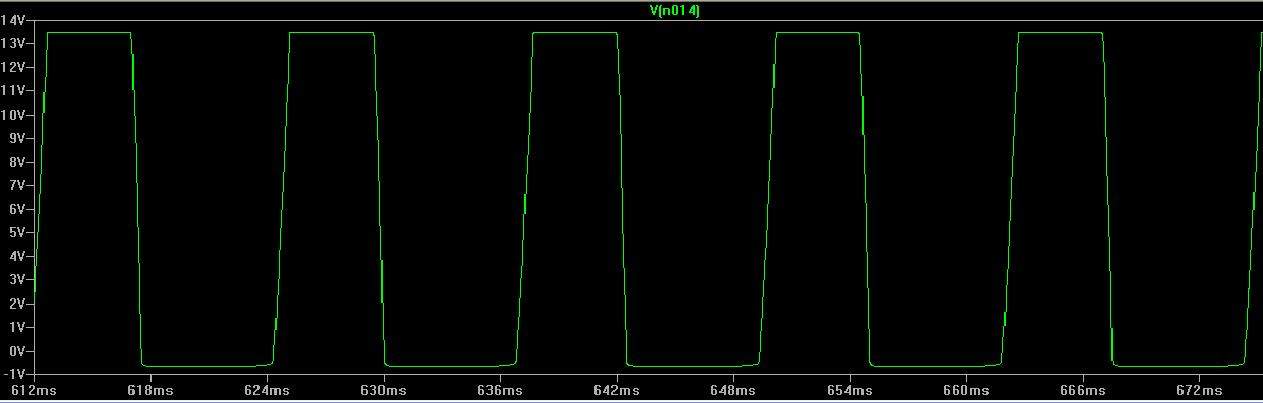Viewport: 1263px width, 403px height.
Task: Click the 6V y-axis label
Action: 16,209
